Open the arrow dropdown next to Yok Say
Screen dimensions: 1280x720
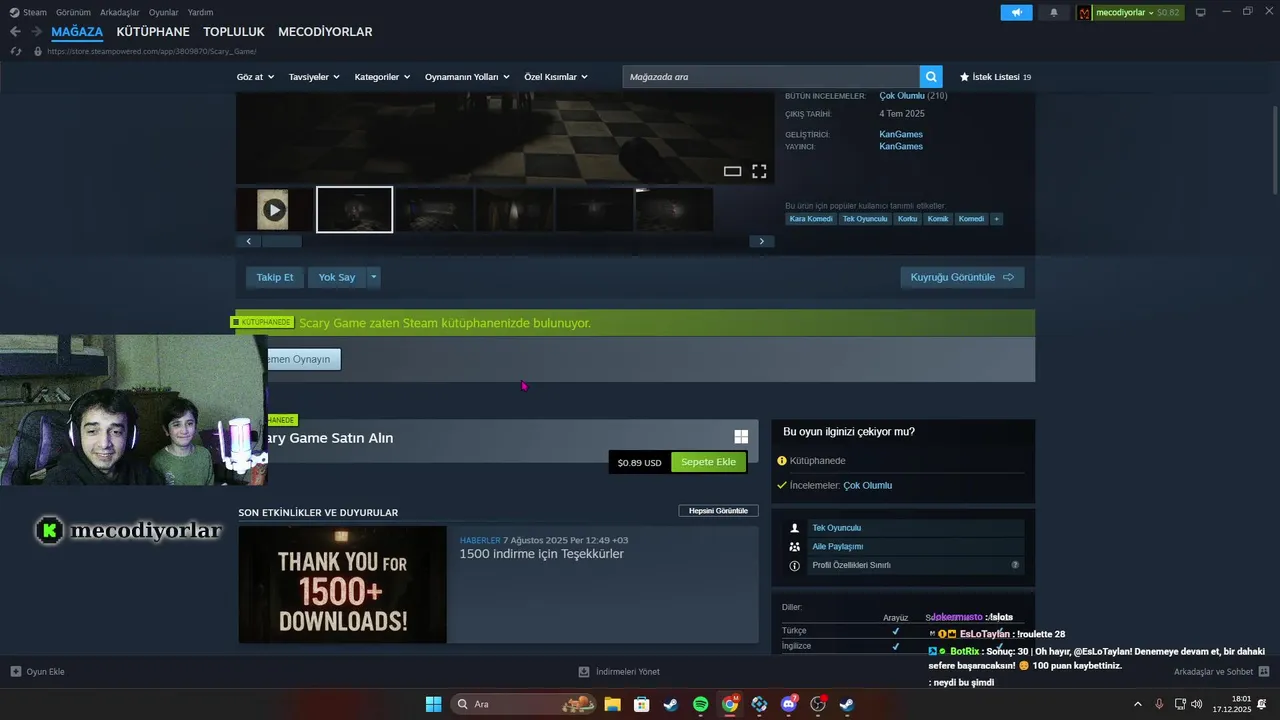[374, 277]
